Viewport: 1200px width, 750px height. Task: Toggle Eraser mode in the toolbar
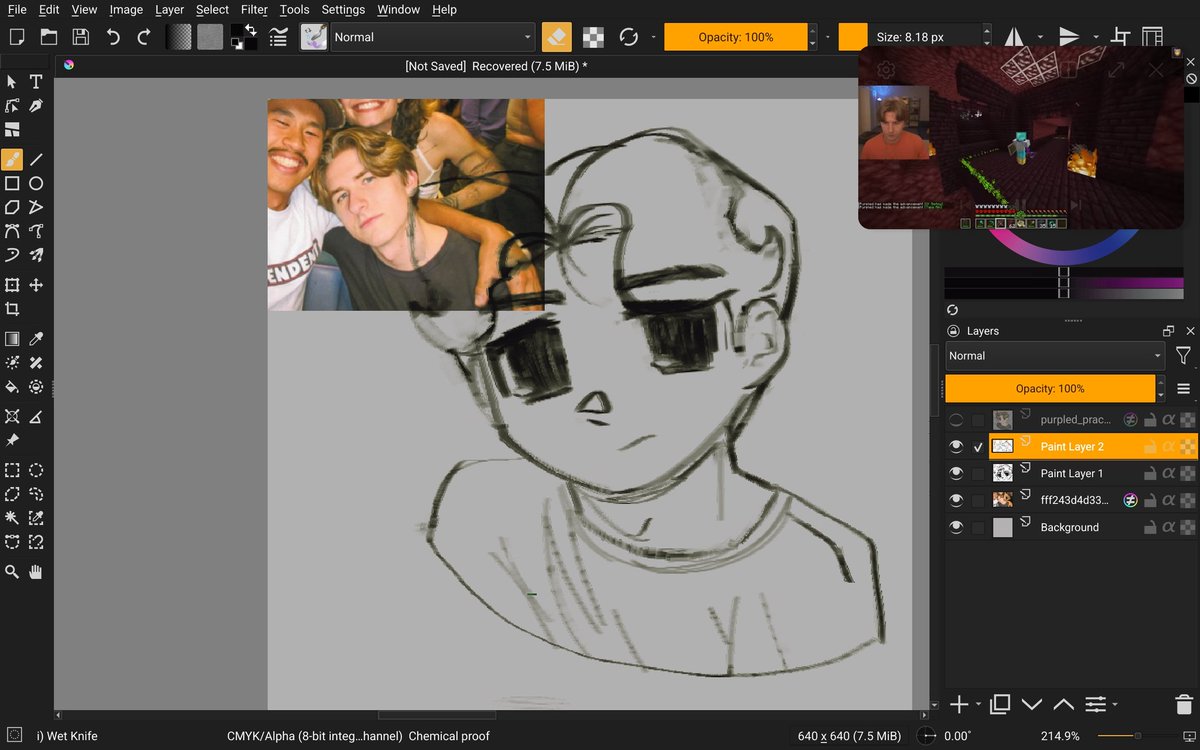[557, 37]
